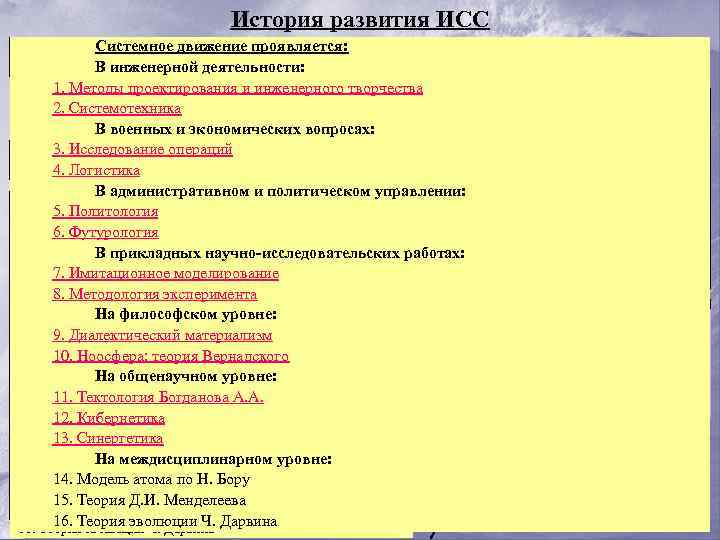
Task: Click 'В прикладных научно-исследовательских работах:' heading
Action: [280, 253]
